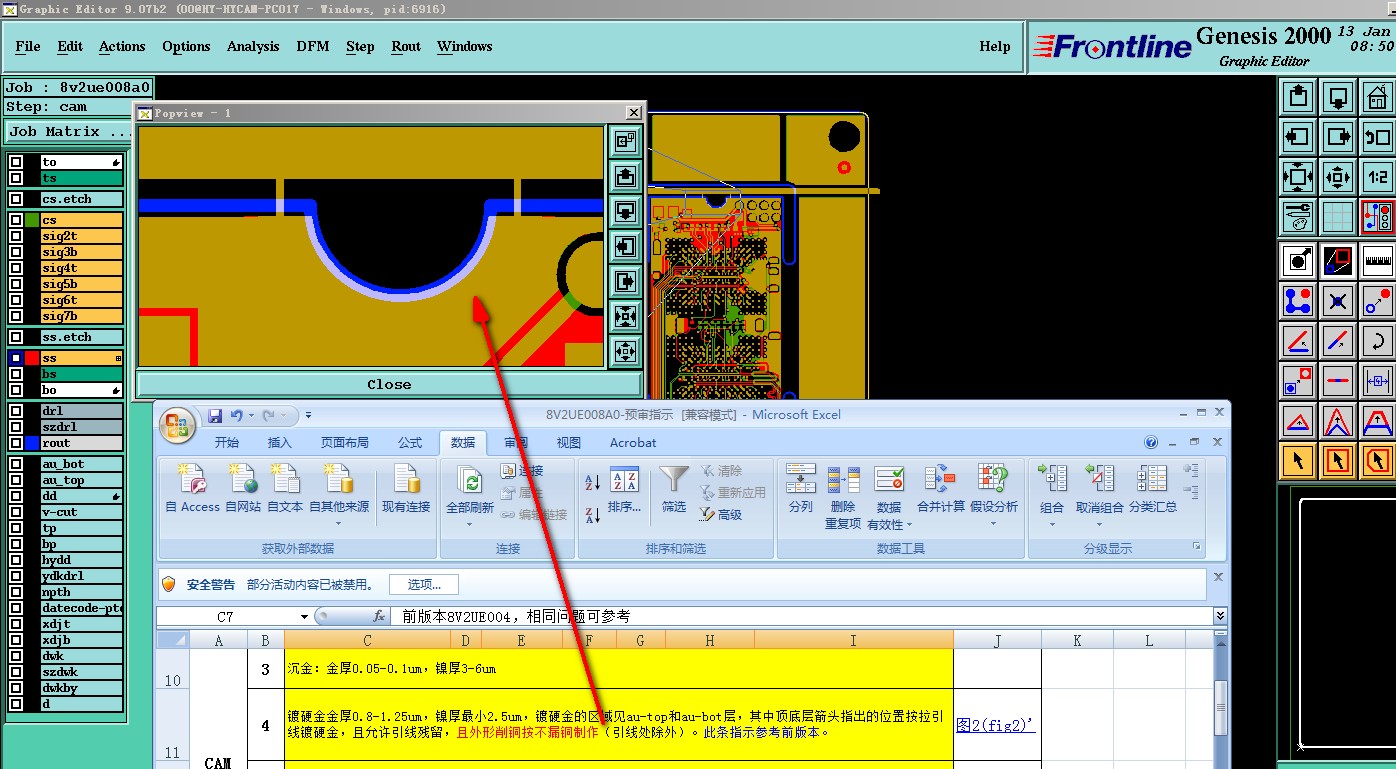Expand the 自其他来源 dropdown
This screenshot has height=769, width=1396.
(338, 522)
